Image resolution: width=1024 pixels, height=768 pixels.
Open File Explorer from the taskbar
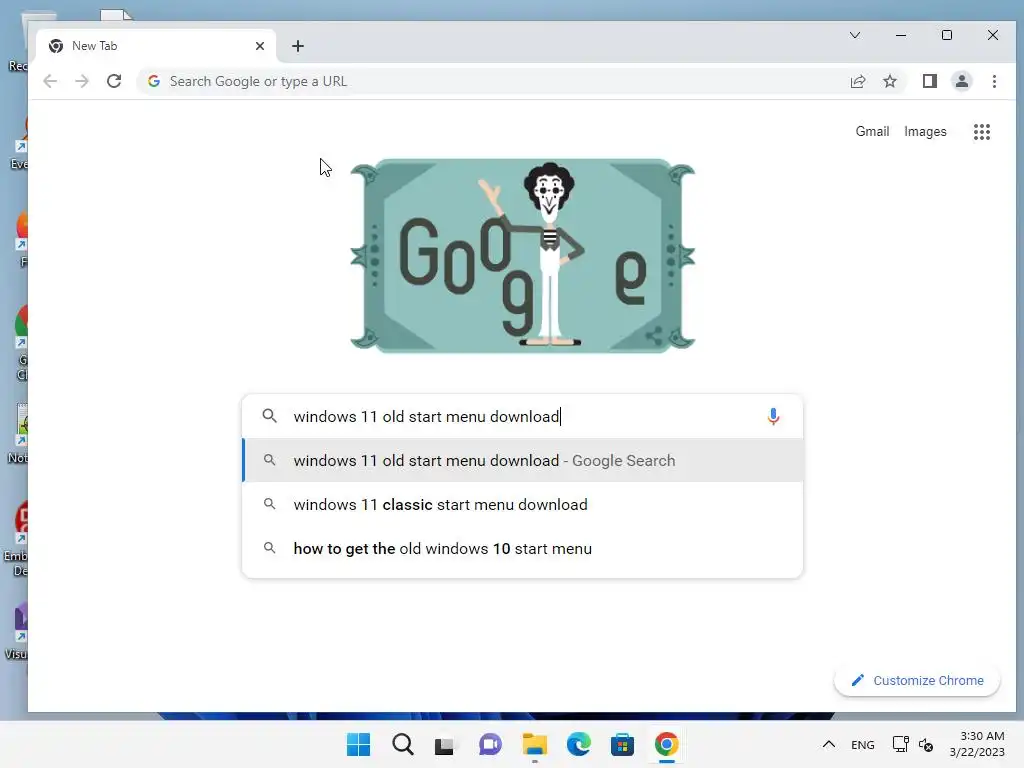coord(535,744)
